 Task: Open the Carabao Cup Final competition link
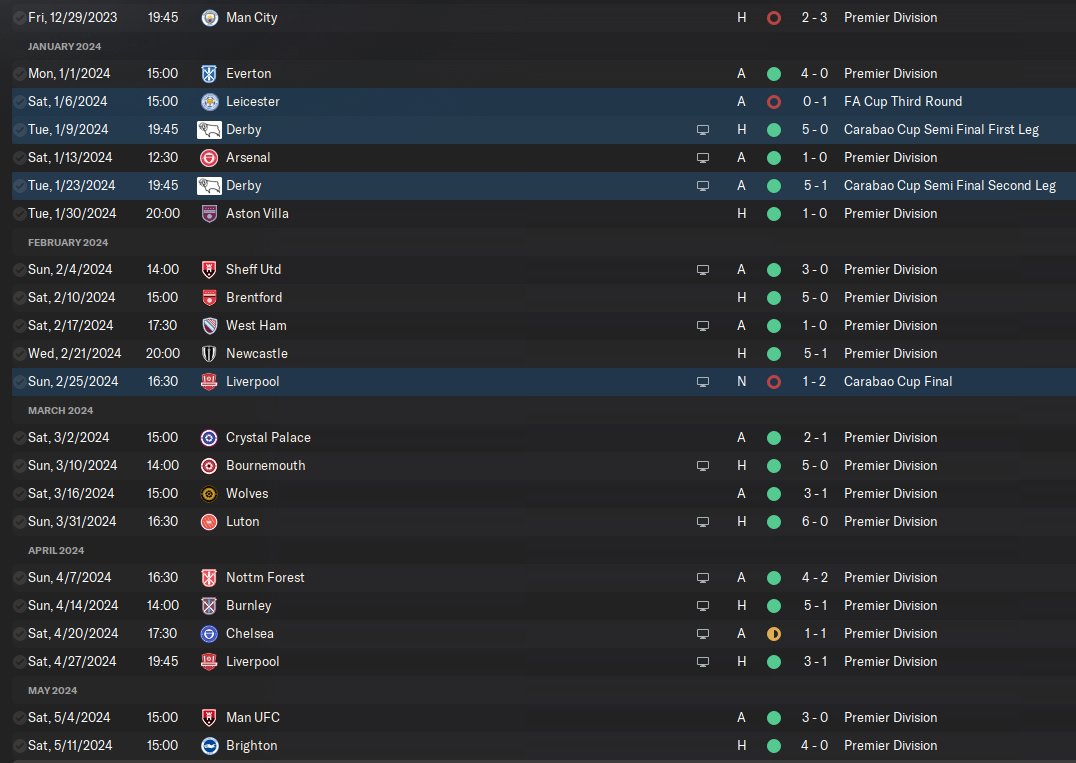pos(897,382)
